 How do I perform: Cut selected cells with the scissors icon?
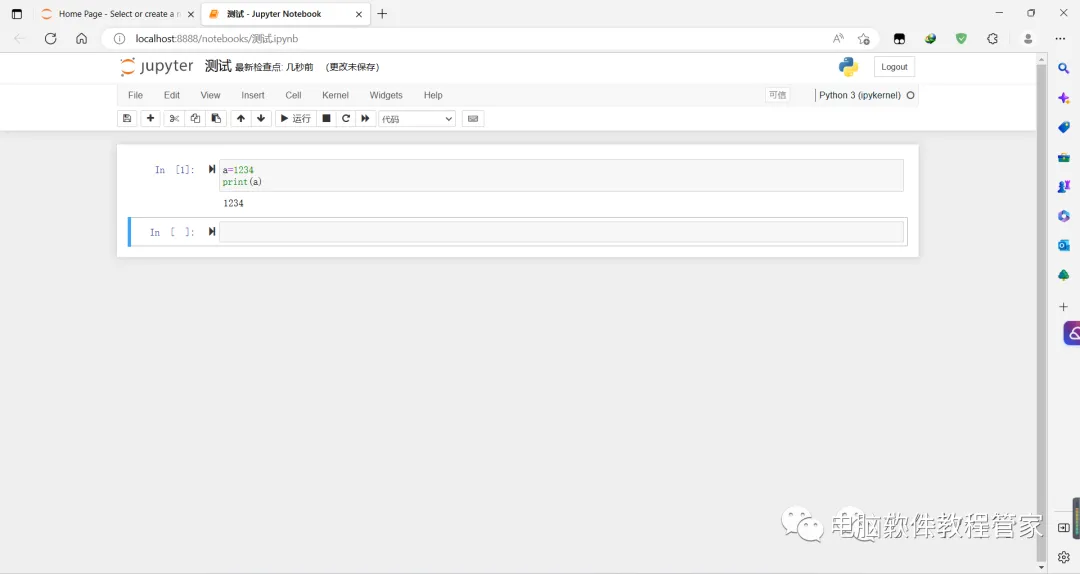click(x=174, y=119)
